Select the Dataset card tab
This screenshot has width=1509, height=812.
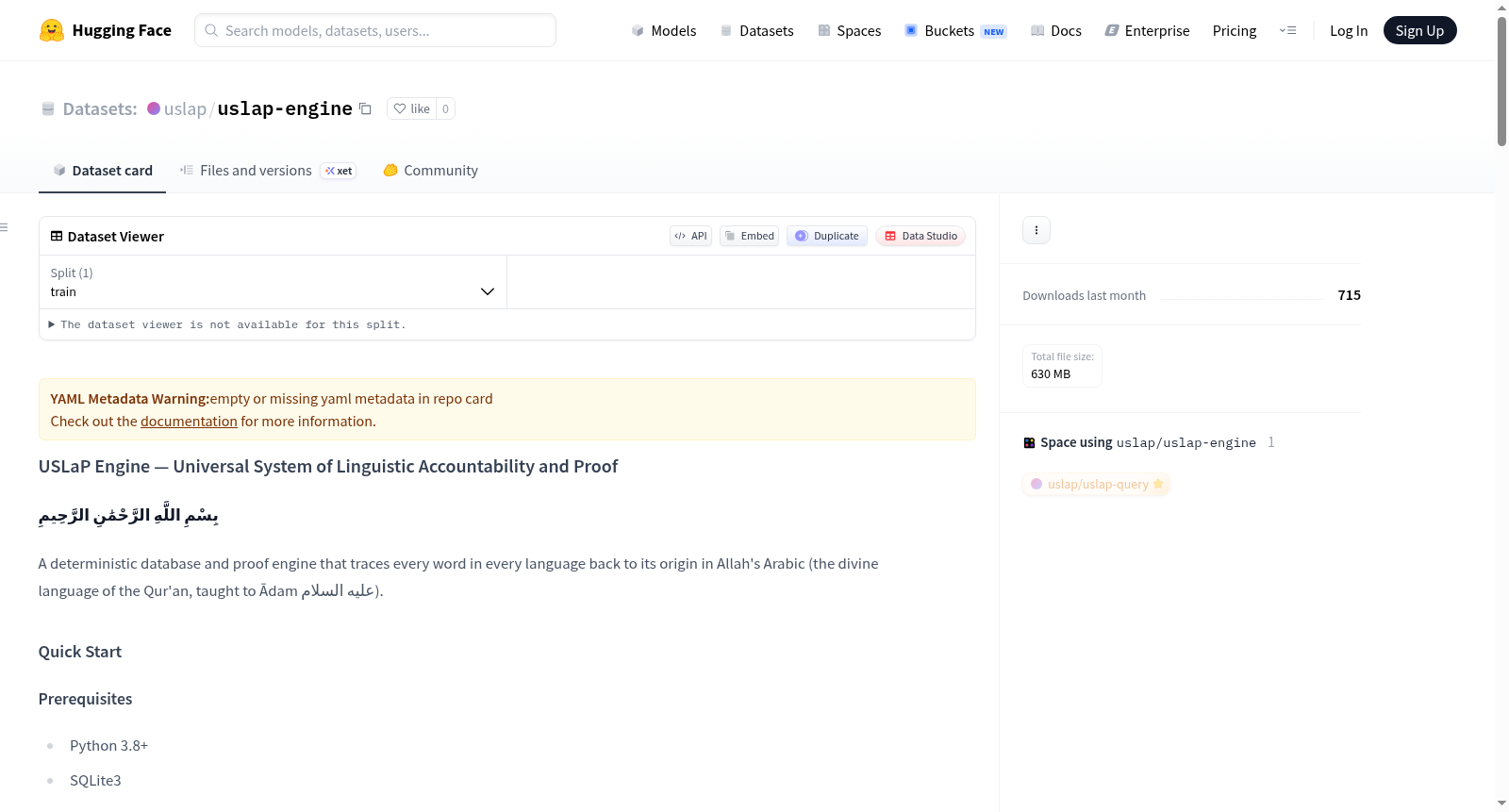103,171
